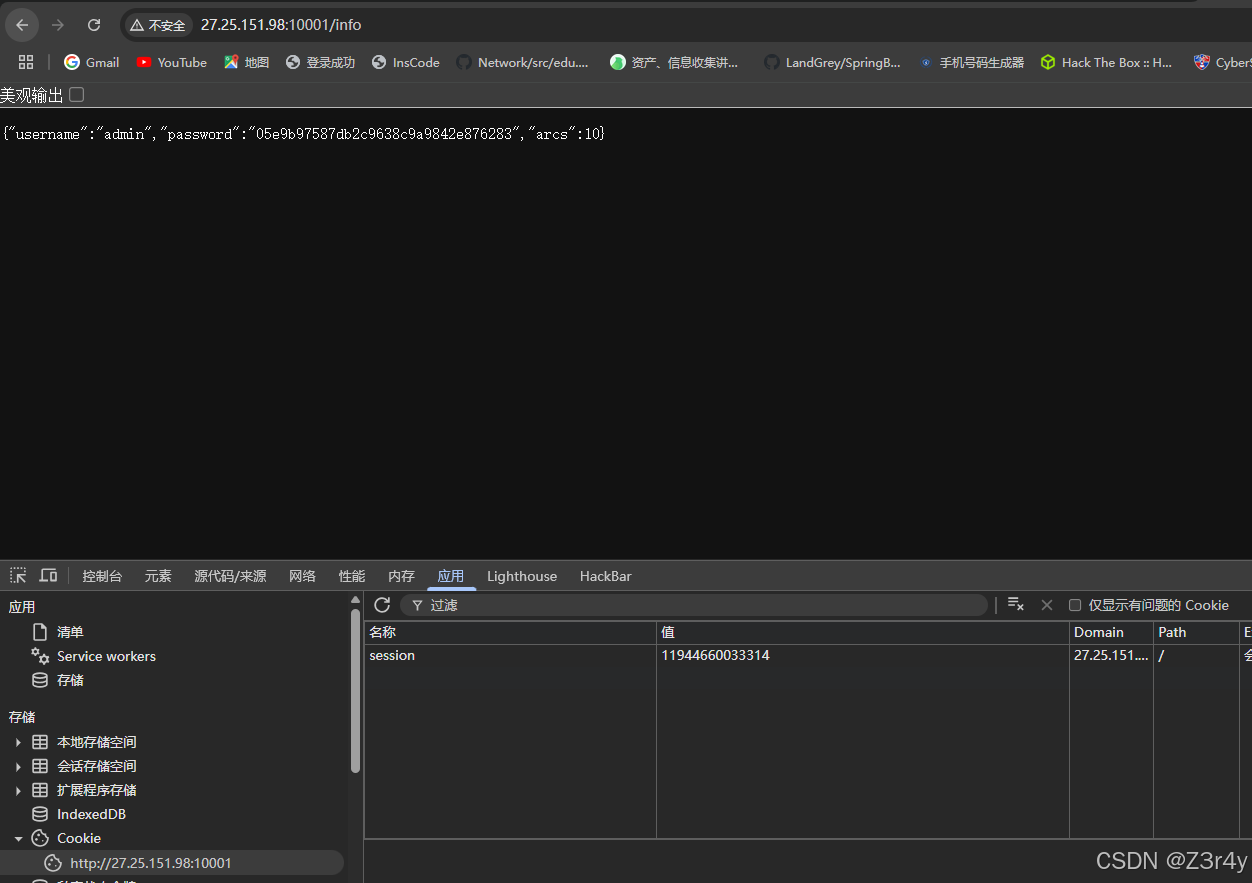Switch to the 网络 network tab
Image resolution: width=1252 pixels, height=883 pixels.
[302, 576]
